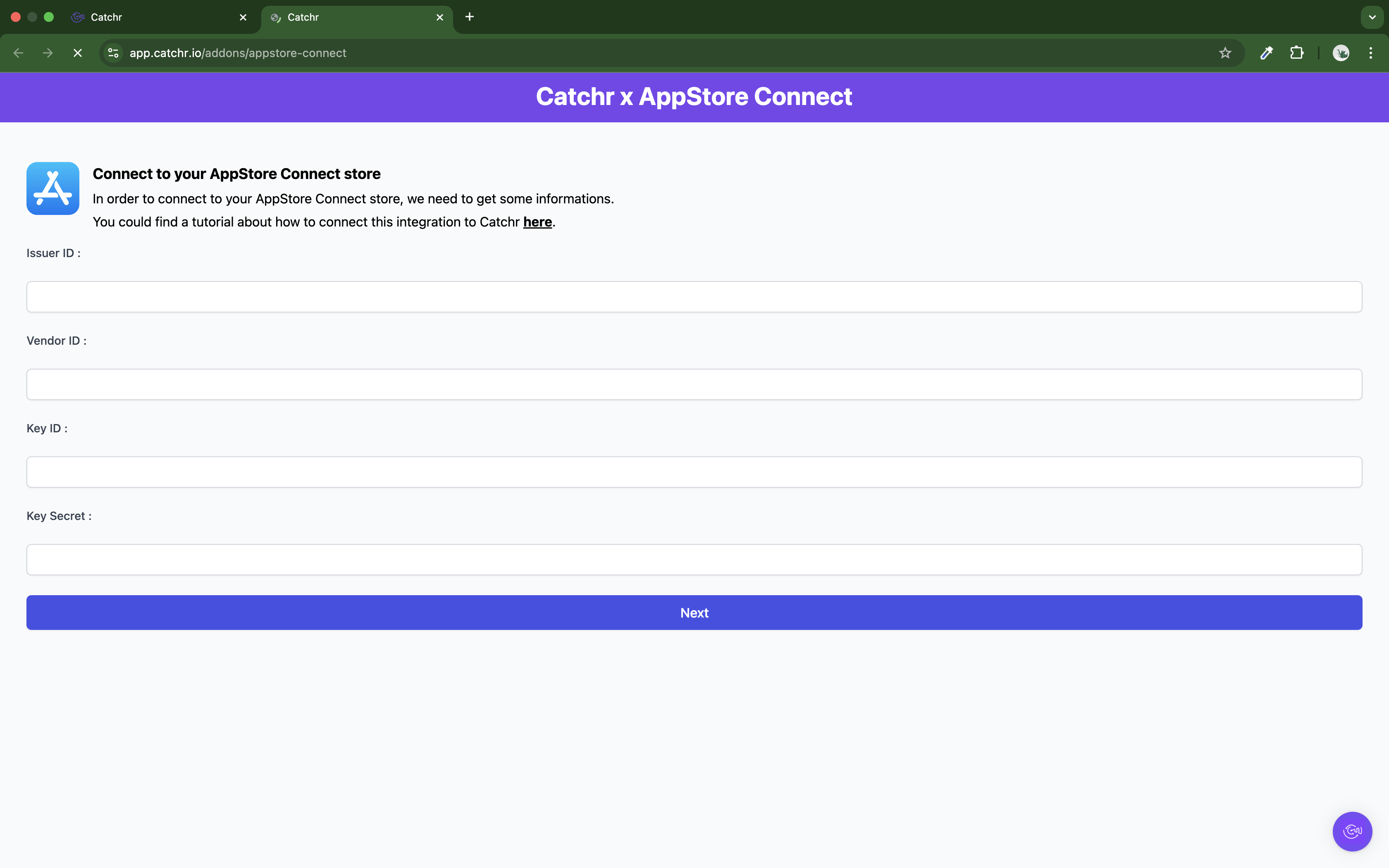Click the AppStore Connect logo icon
This screenshot has width=1389, height=868.
pos(53,188)
